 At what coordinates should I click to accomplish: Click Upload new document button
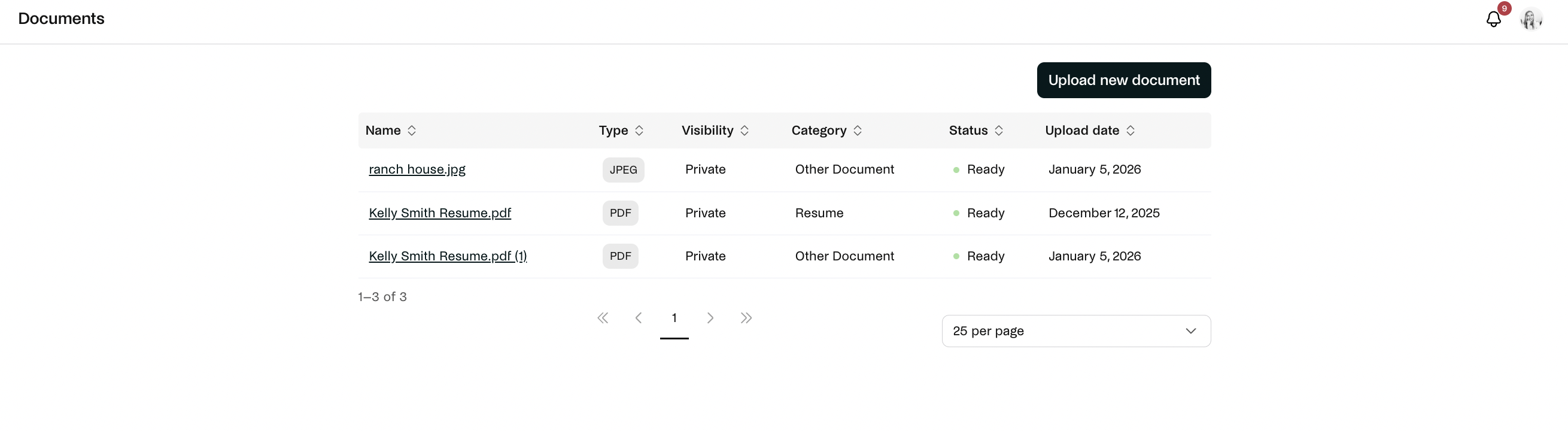[1123, 80]
